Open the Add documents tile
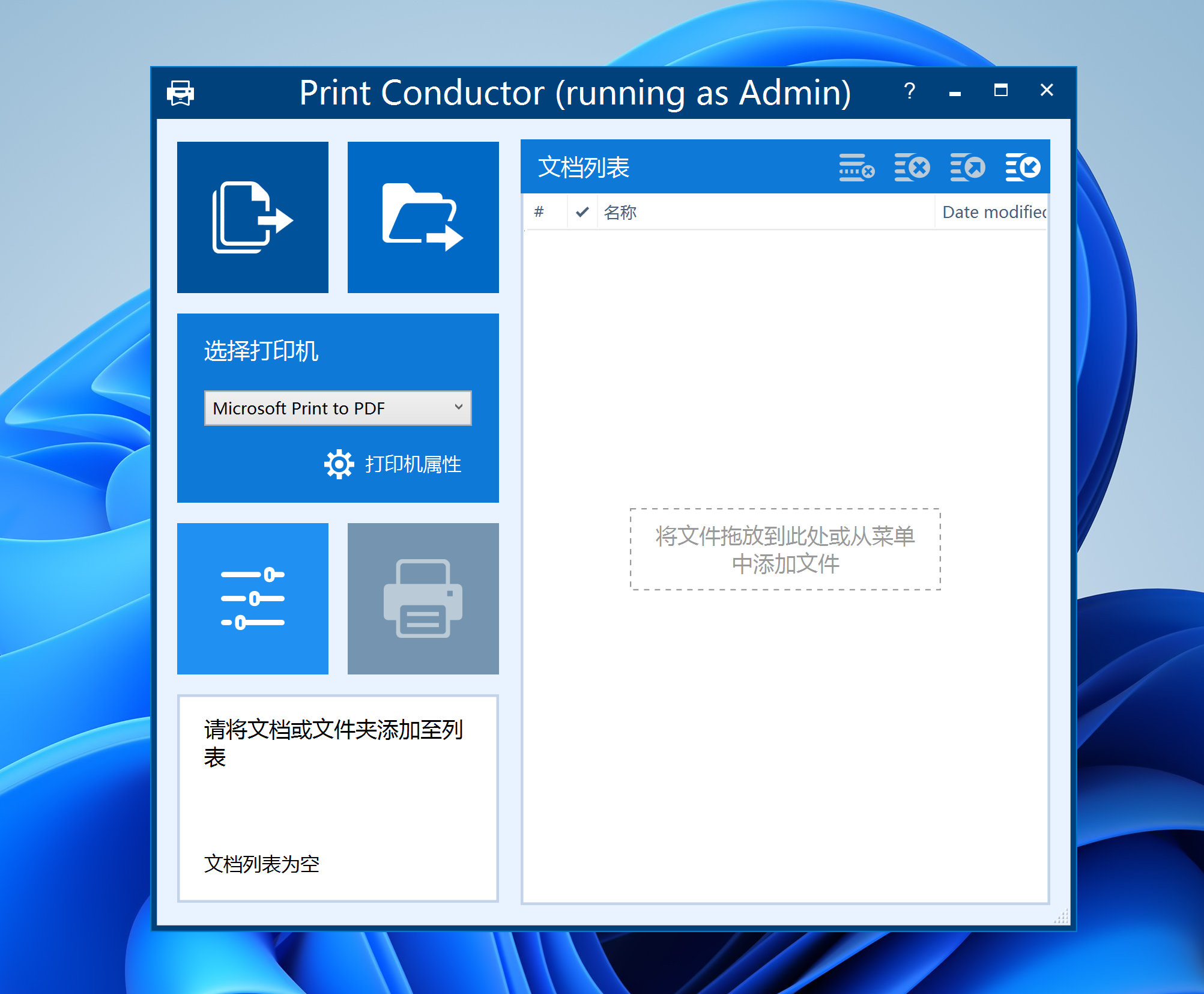The width and height of the screenshot is (1204, 994). [x=253, y=217]
